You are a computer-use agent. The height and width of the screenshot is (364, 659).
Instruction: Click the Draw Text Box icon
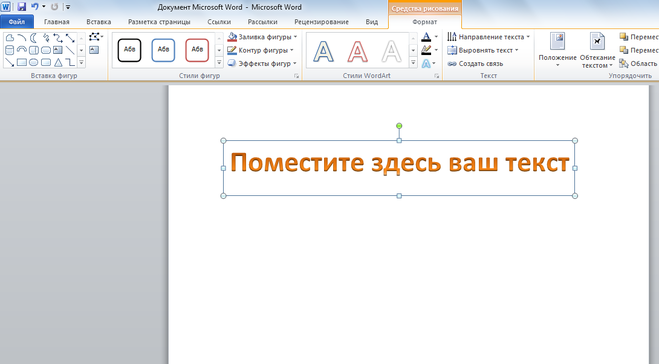pos(94,50)
